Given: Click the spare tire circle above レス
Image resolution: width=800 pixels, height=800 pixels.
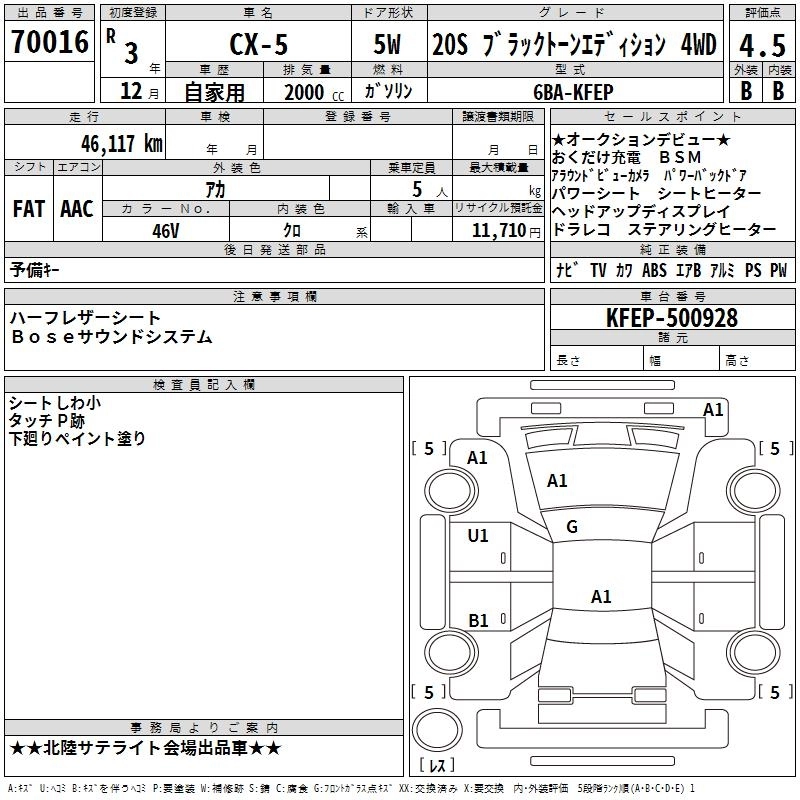Looking at the screenshot, I should [x=437, y=730].
